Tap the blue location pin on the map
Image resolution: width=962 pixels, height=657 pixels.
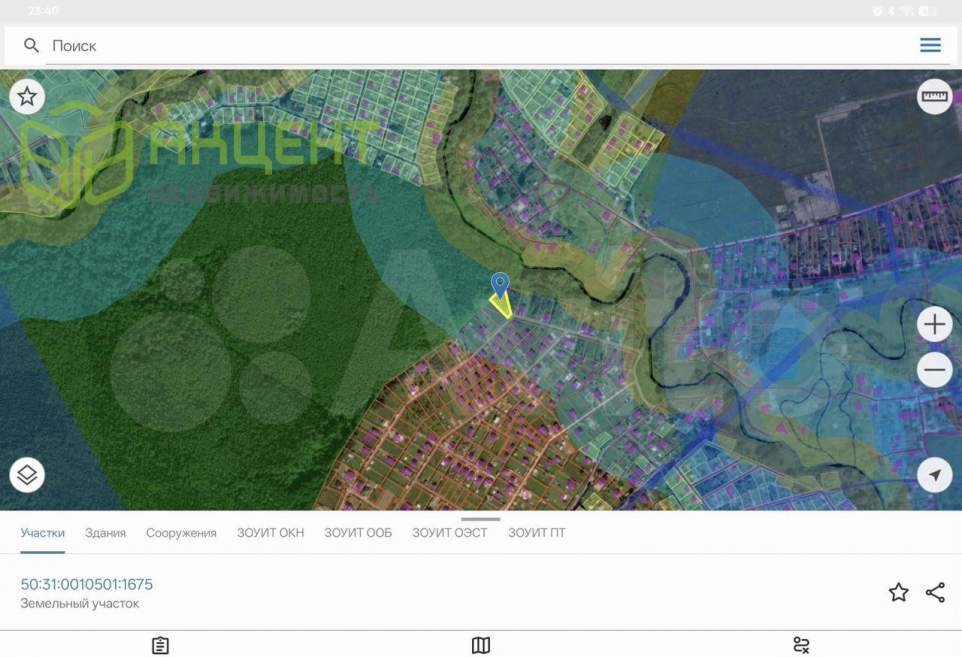pyautogui.click(x=500, y=284)
